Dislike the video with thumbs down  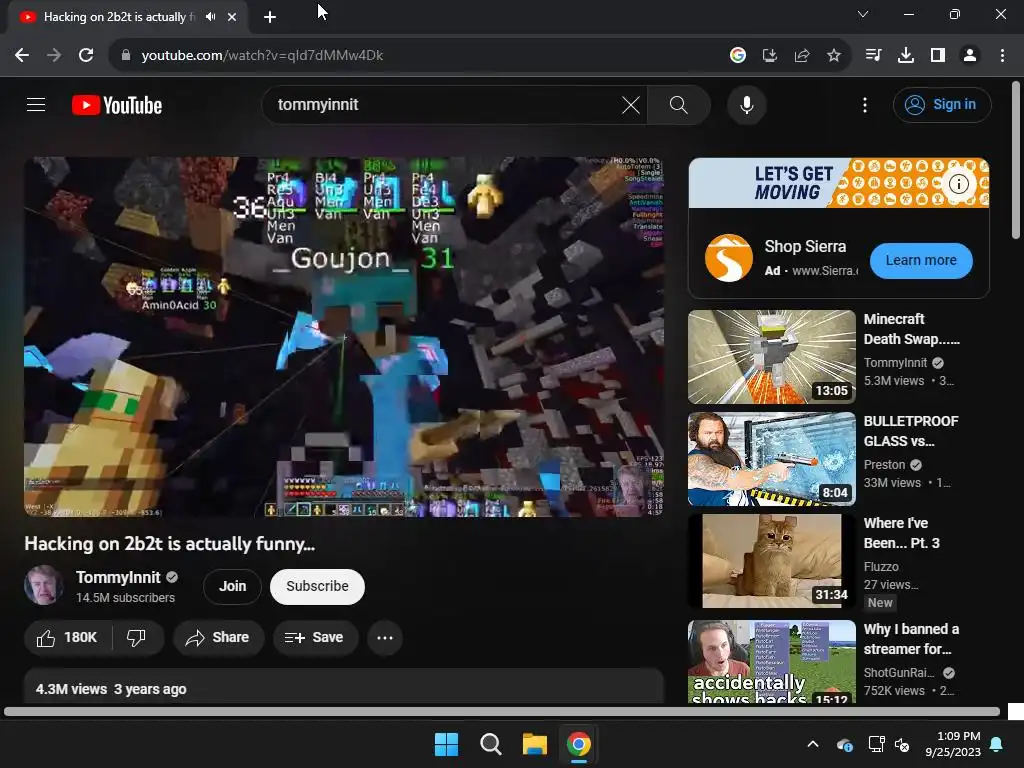pyautogui.click(x=136, y=637)
